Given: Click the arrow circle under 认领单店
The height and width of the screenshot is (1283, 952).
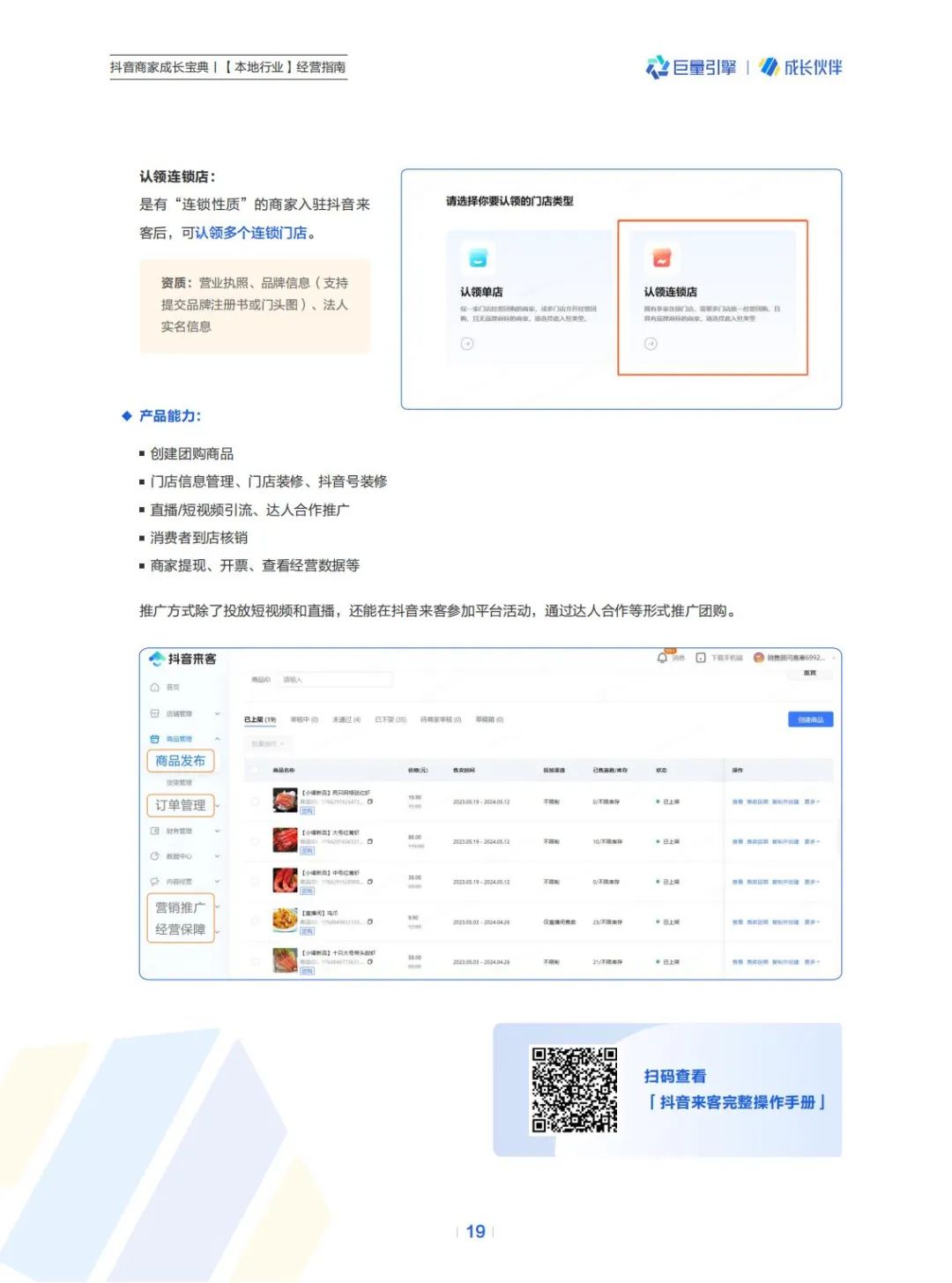Looking at the screenshot, I should tap(467, 344).
